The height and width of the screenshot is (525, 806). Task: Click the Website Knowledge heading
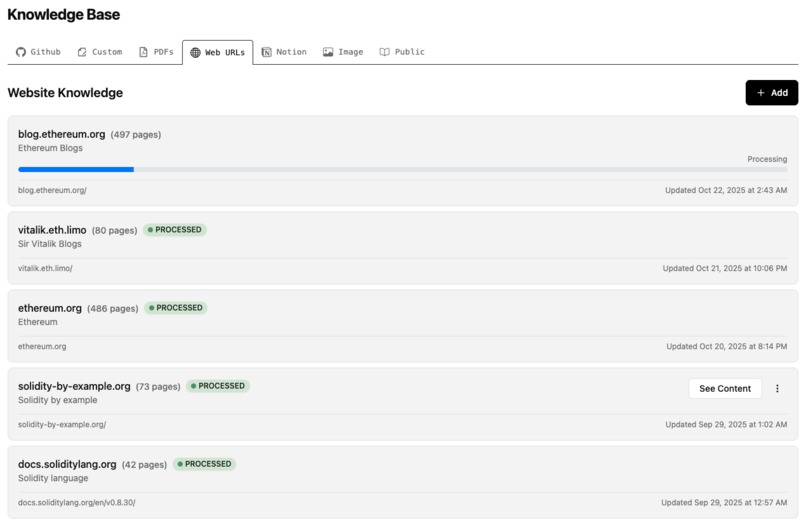pyautogui.click(x=65, y=93)
